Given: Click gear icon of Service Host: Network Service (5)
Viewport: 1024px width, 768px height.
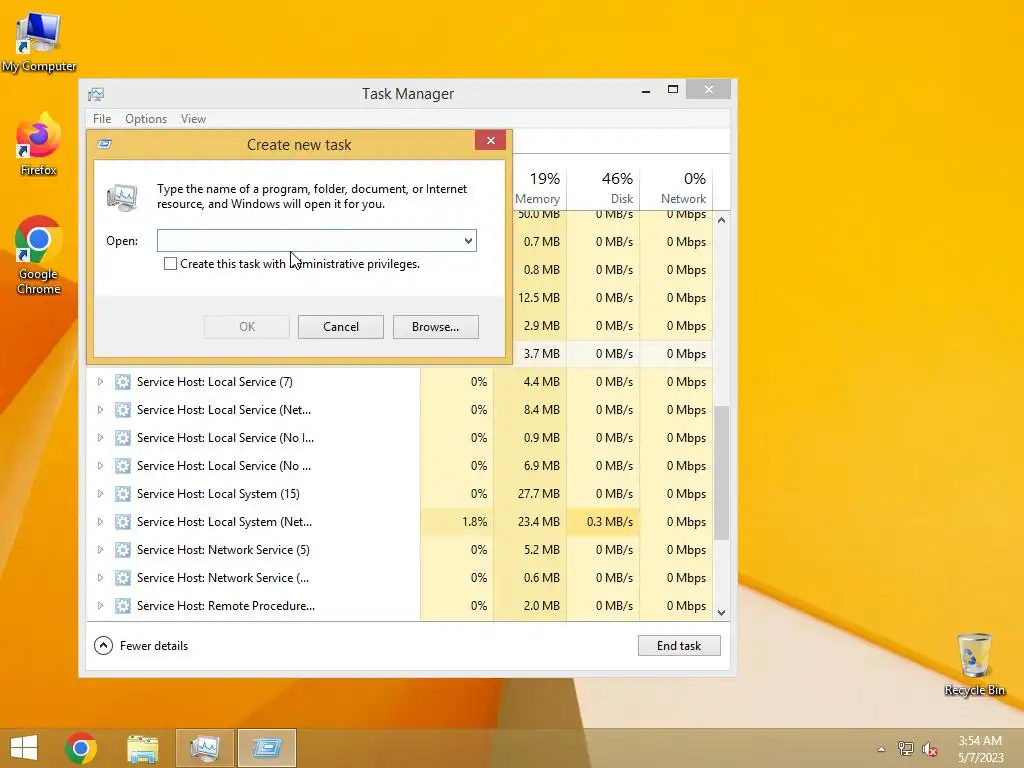Looking at the screenshot, I should click(x=123, y=550).
